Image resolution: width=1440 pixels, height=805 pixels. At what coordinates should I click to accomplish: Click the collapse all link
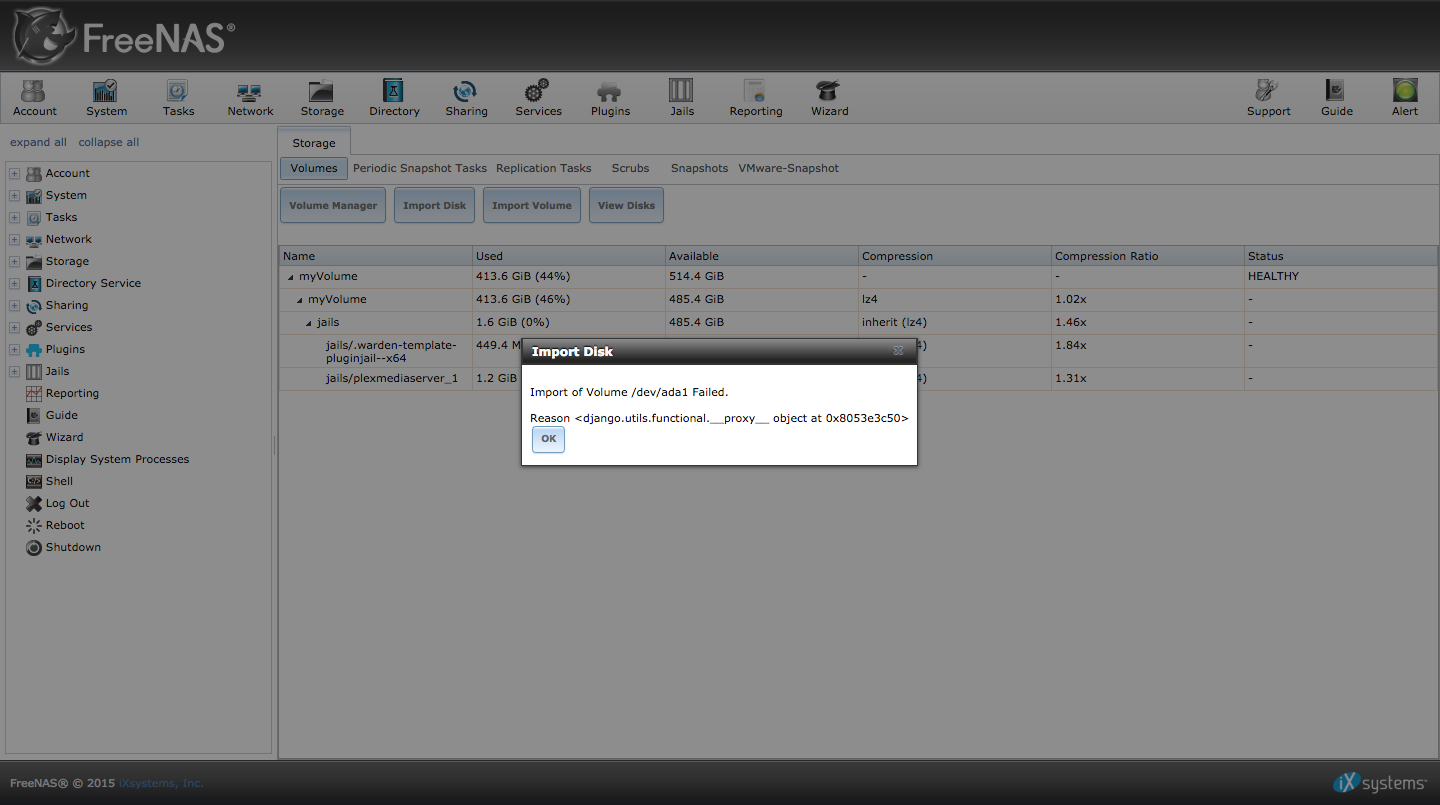point(109,142)
